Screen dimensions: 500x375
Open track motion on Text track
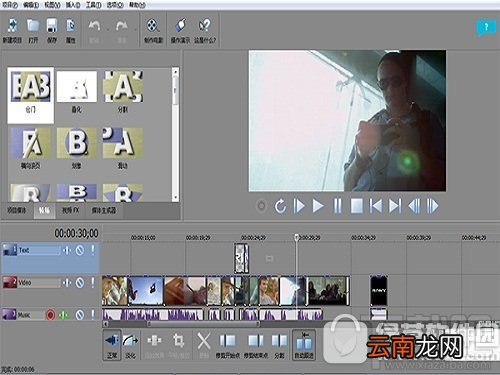pos(67,250)
